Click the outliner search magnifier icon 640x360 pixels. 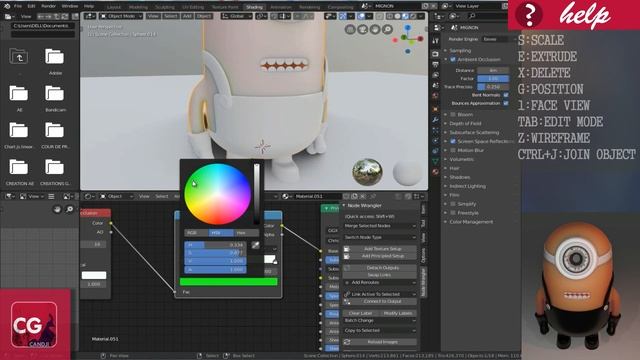pyautogui.click(x=472, y=16)
